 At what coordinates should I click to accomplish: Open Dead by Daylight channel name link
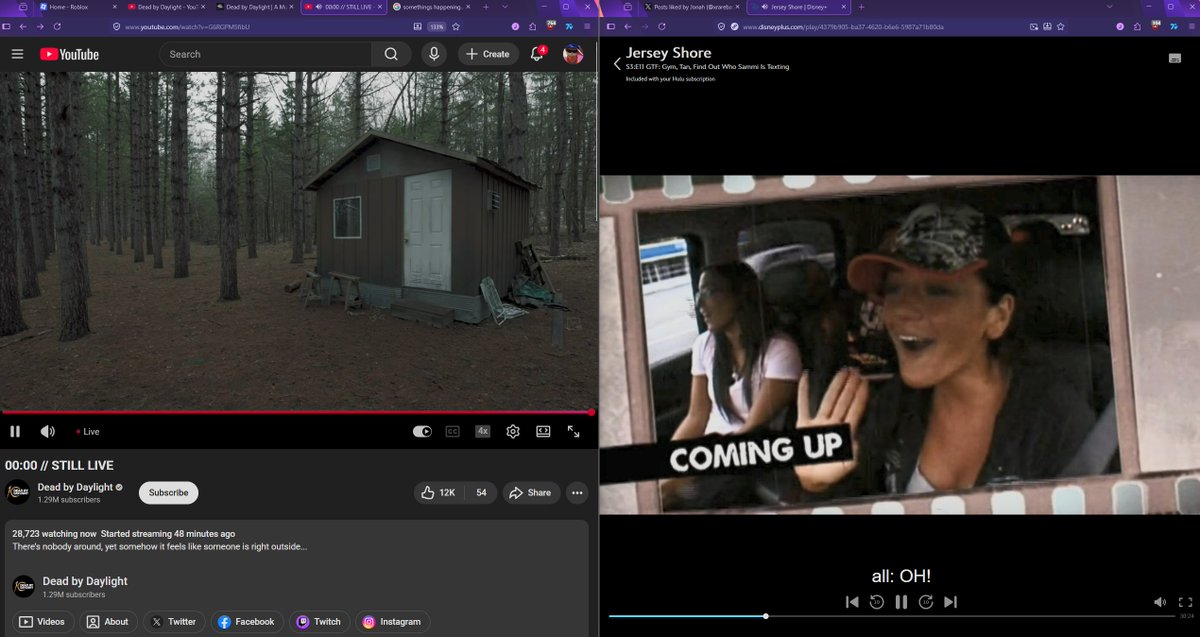coord(75,487)
